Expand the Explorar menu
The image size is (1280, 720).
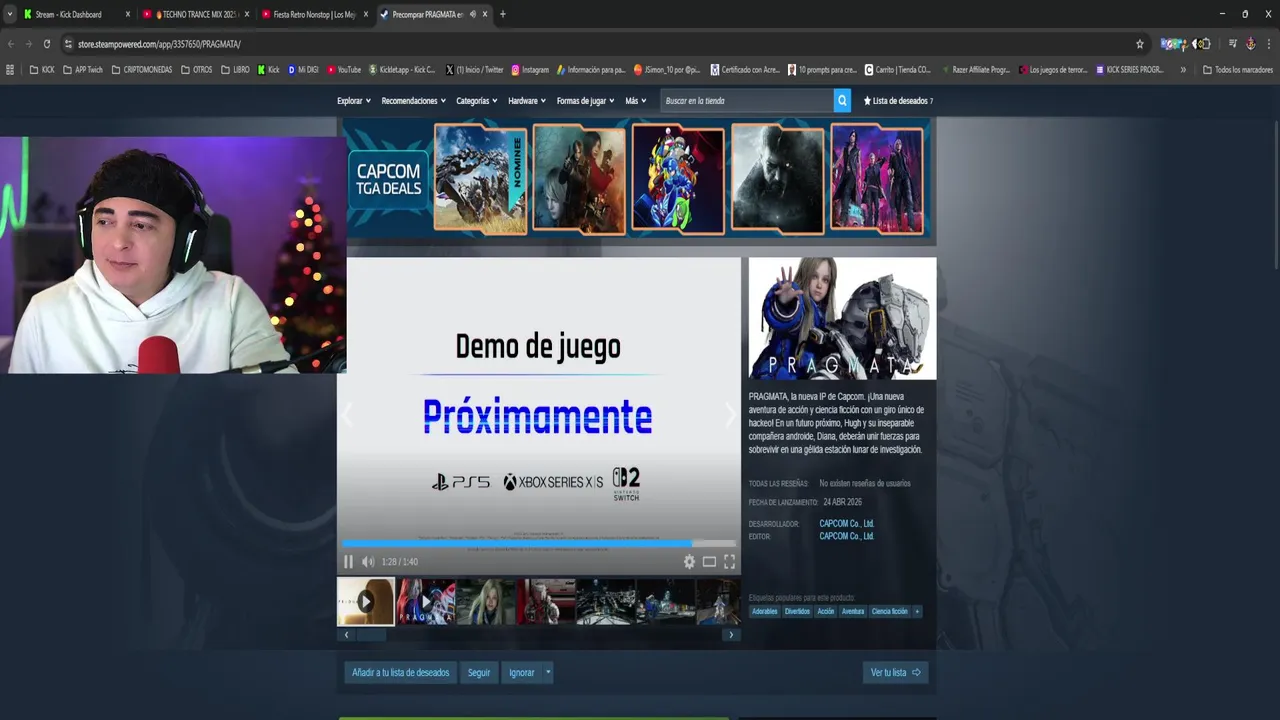(x=354, y=101)
